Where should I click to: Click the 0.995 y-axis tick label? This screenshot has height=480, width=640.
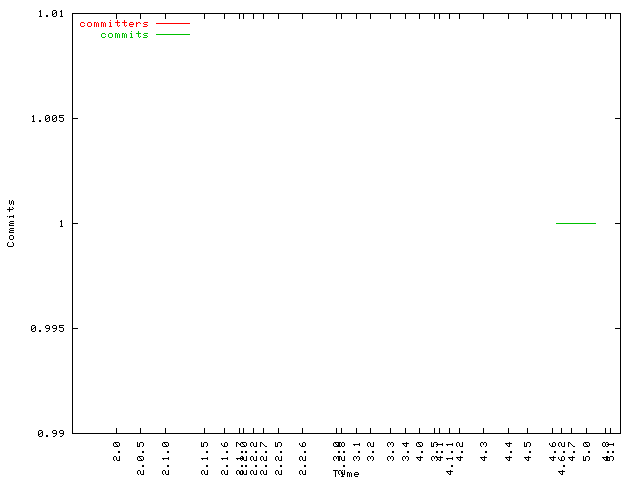(x=47, y=329)
